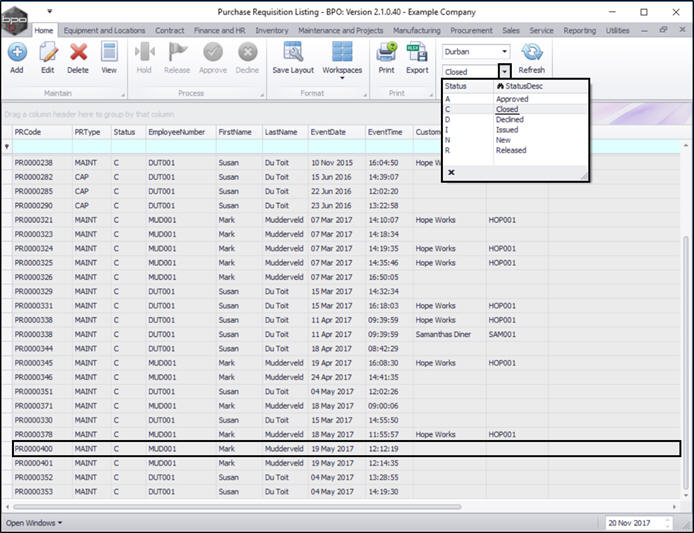Image resolution: width=694 pixels, height=533 pixels.
Task: Click the PRCode filter row cell
Action: 40,147
